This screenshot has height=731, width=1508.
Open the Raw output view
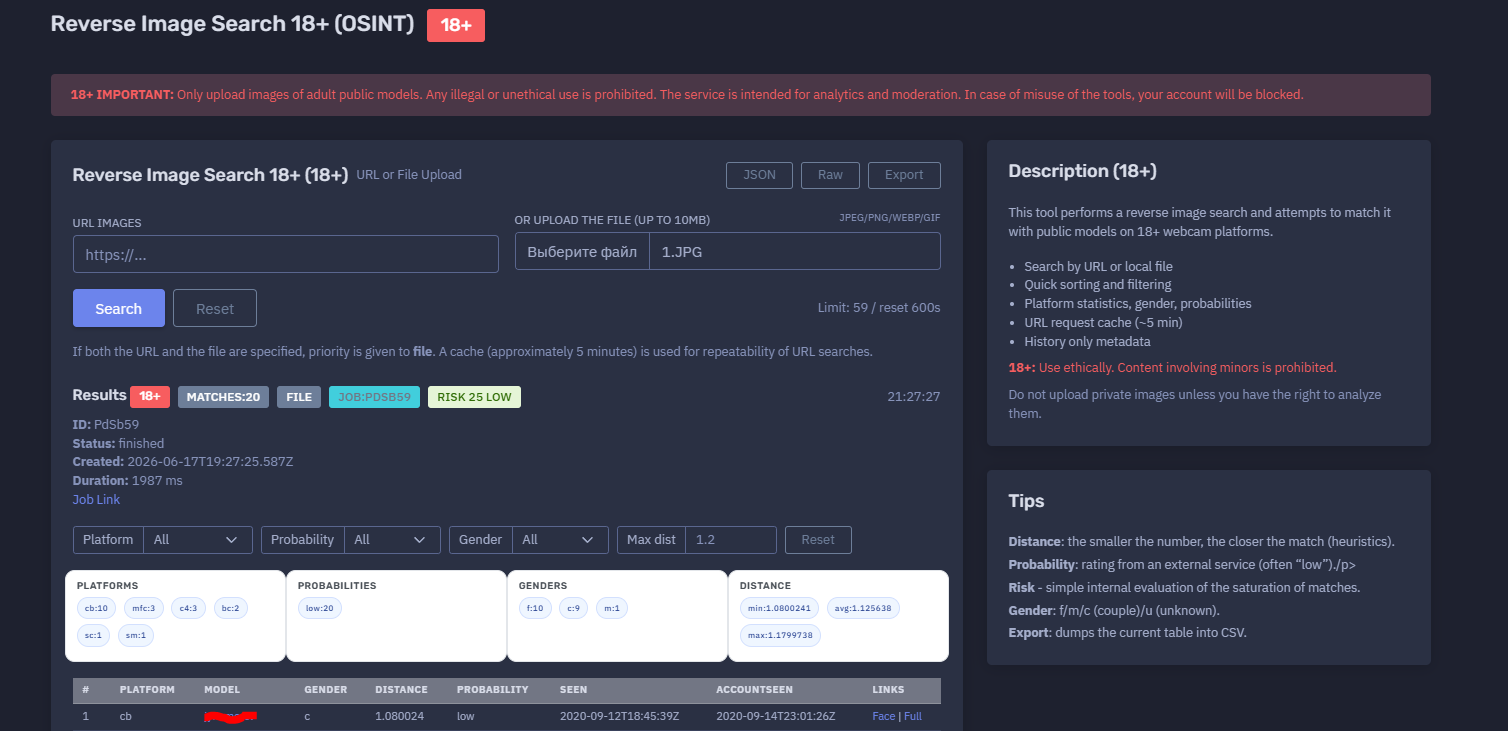830,175
